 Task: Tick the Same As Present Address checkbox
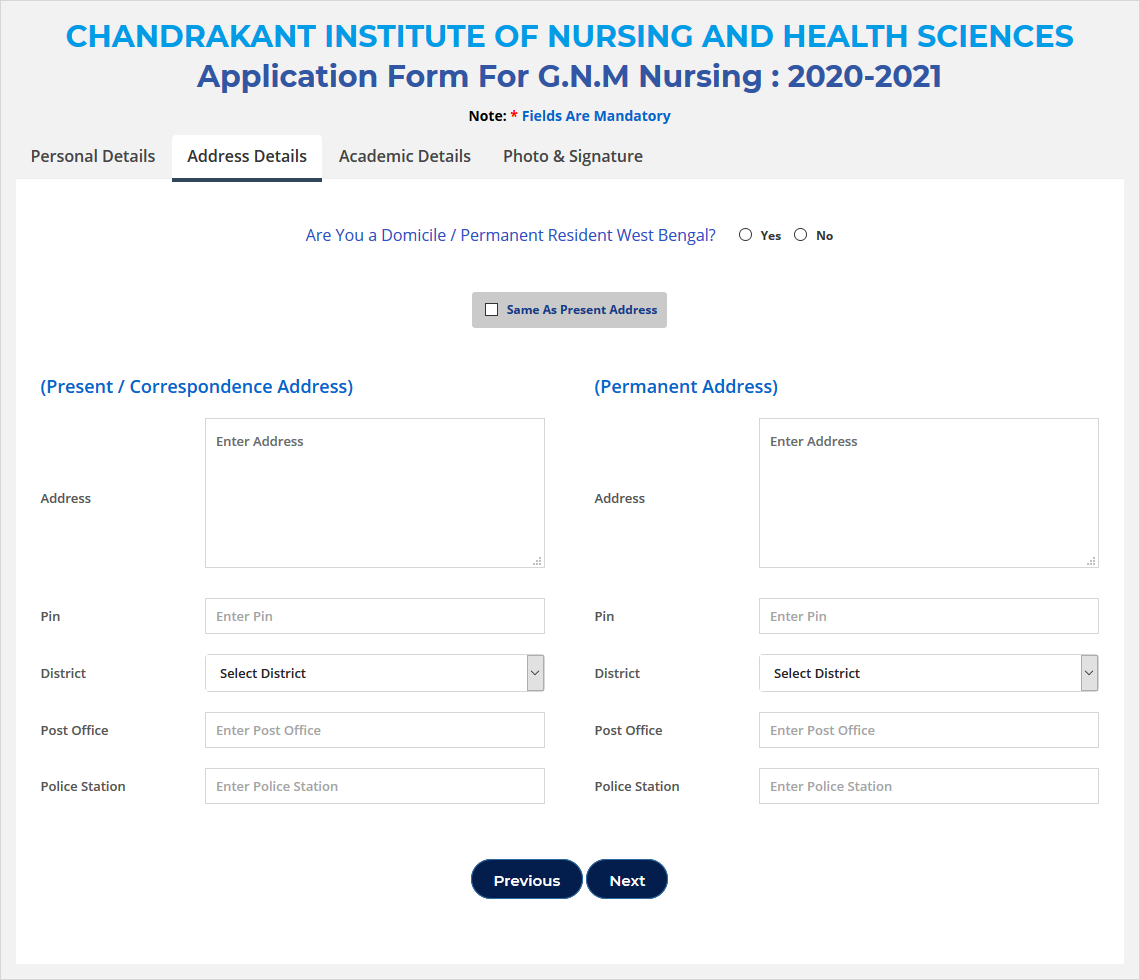click(491, 310)
